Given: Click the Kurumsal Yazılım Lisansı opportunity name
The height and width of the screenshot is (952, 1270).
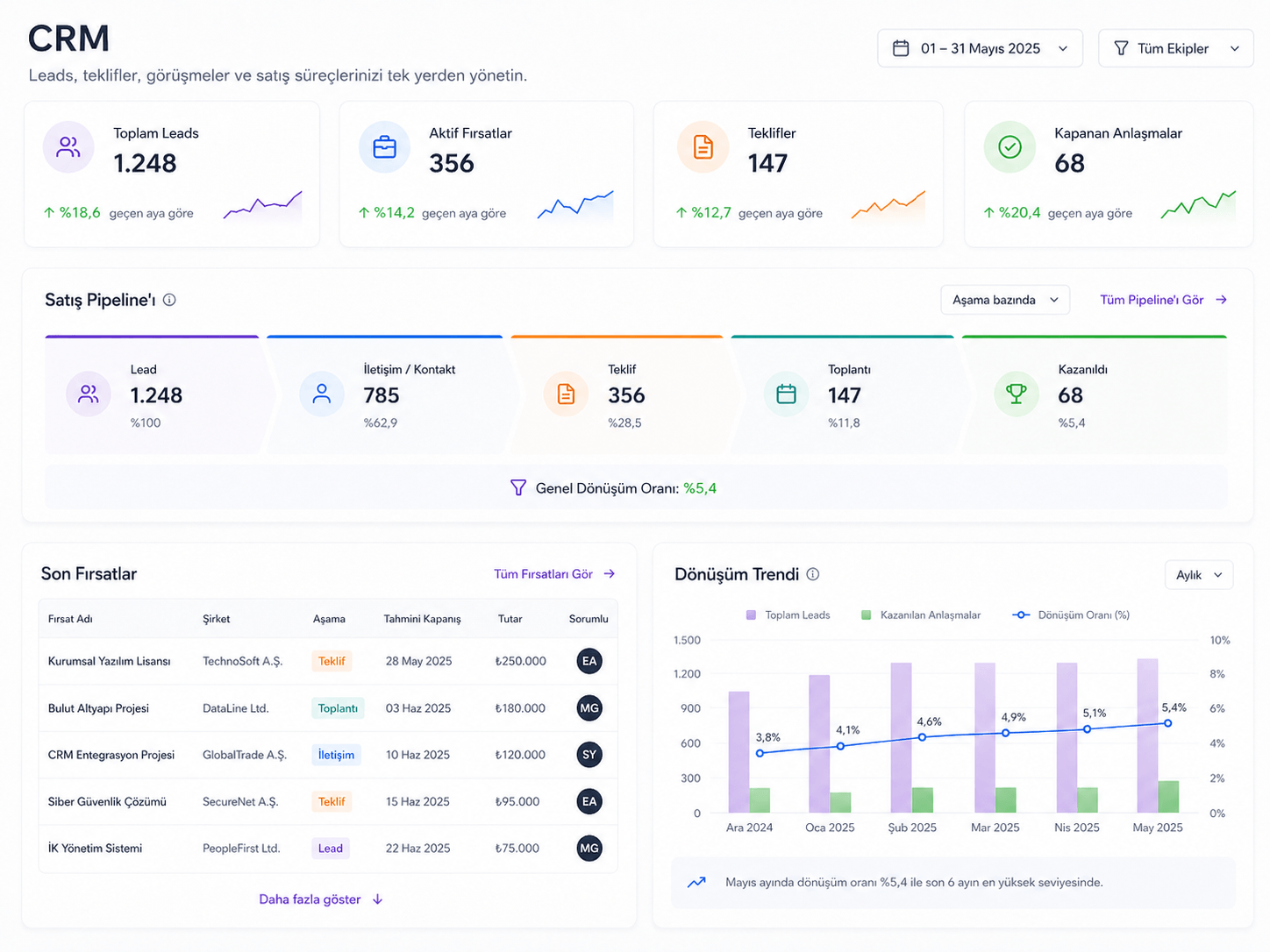Looking at the screenshot, I should (x=110, y=661).
